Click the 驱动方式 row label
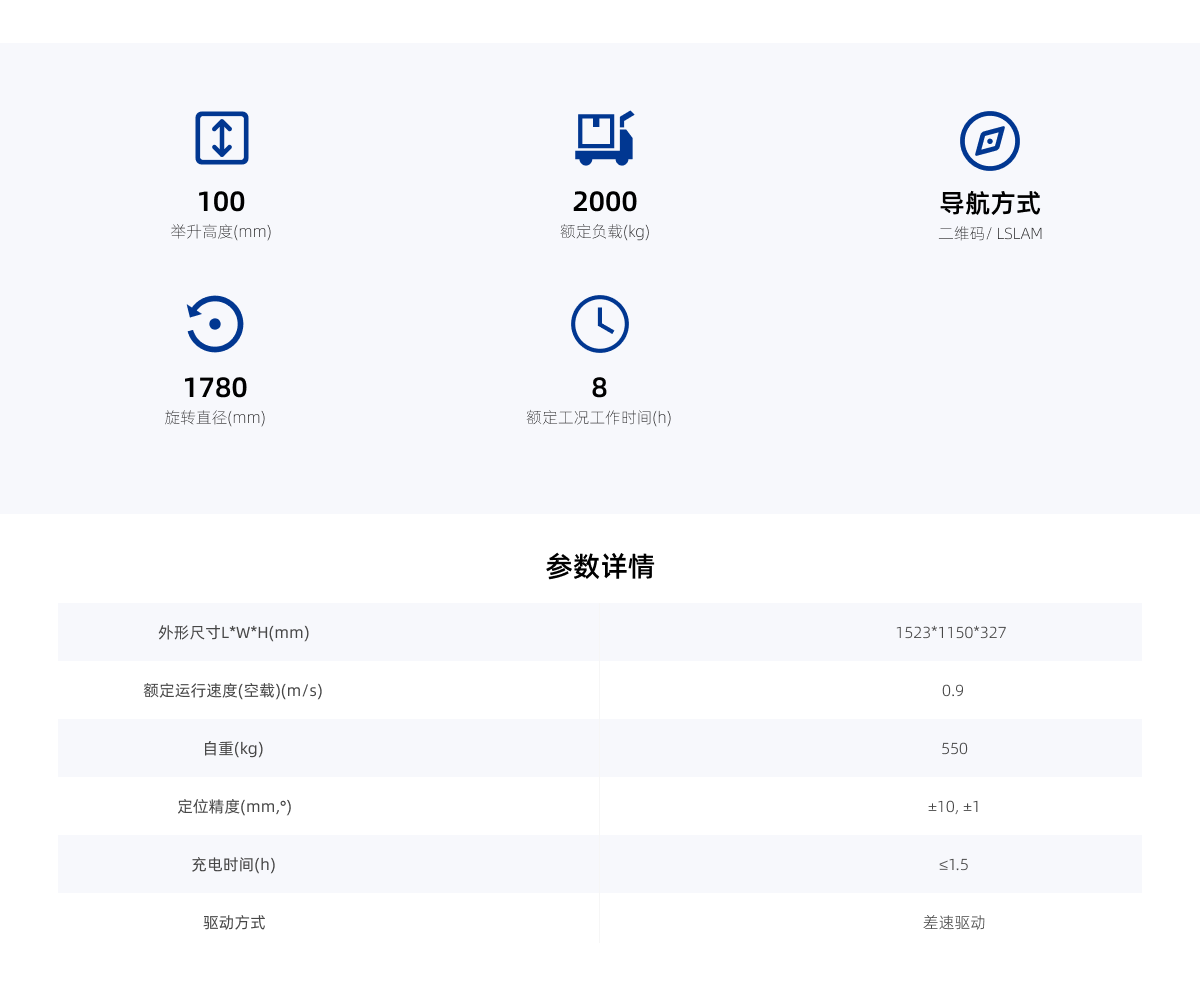The image size is (1200, 996). pyautogui.click(x=234, y=922)
